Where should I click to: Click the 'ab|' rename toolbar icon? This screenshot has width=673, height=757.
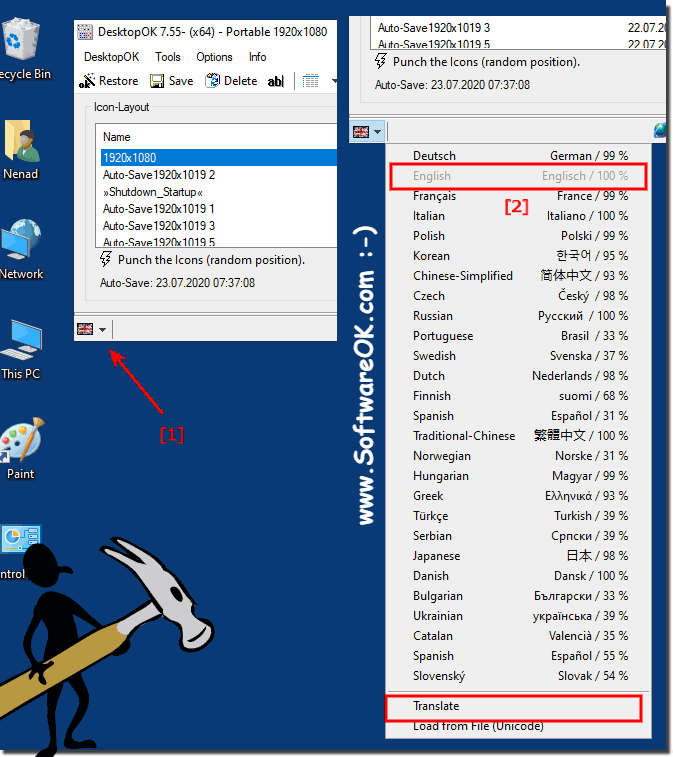[x=276, y=81]
